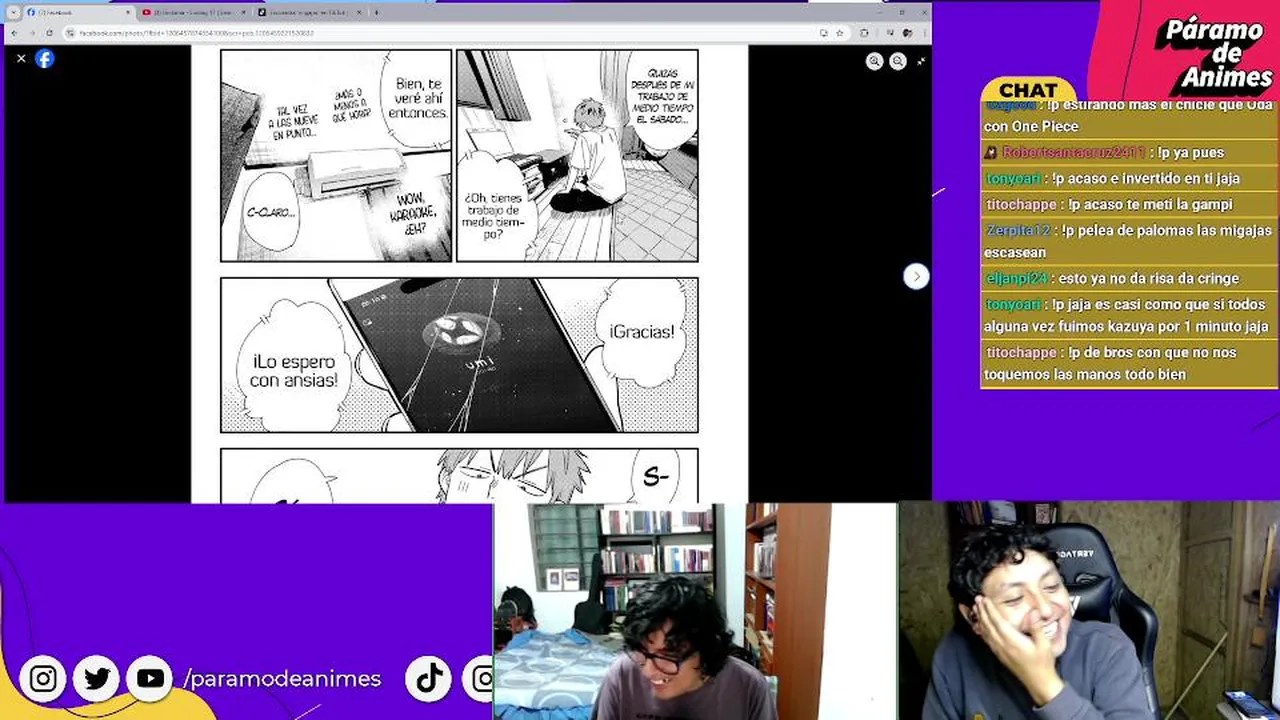Click the '¡Gracias!' speech bubble

click(x=641, y=333)
